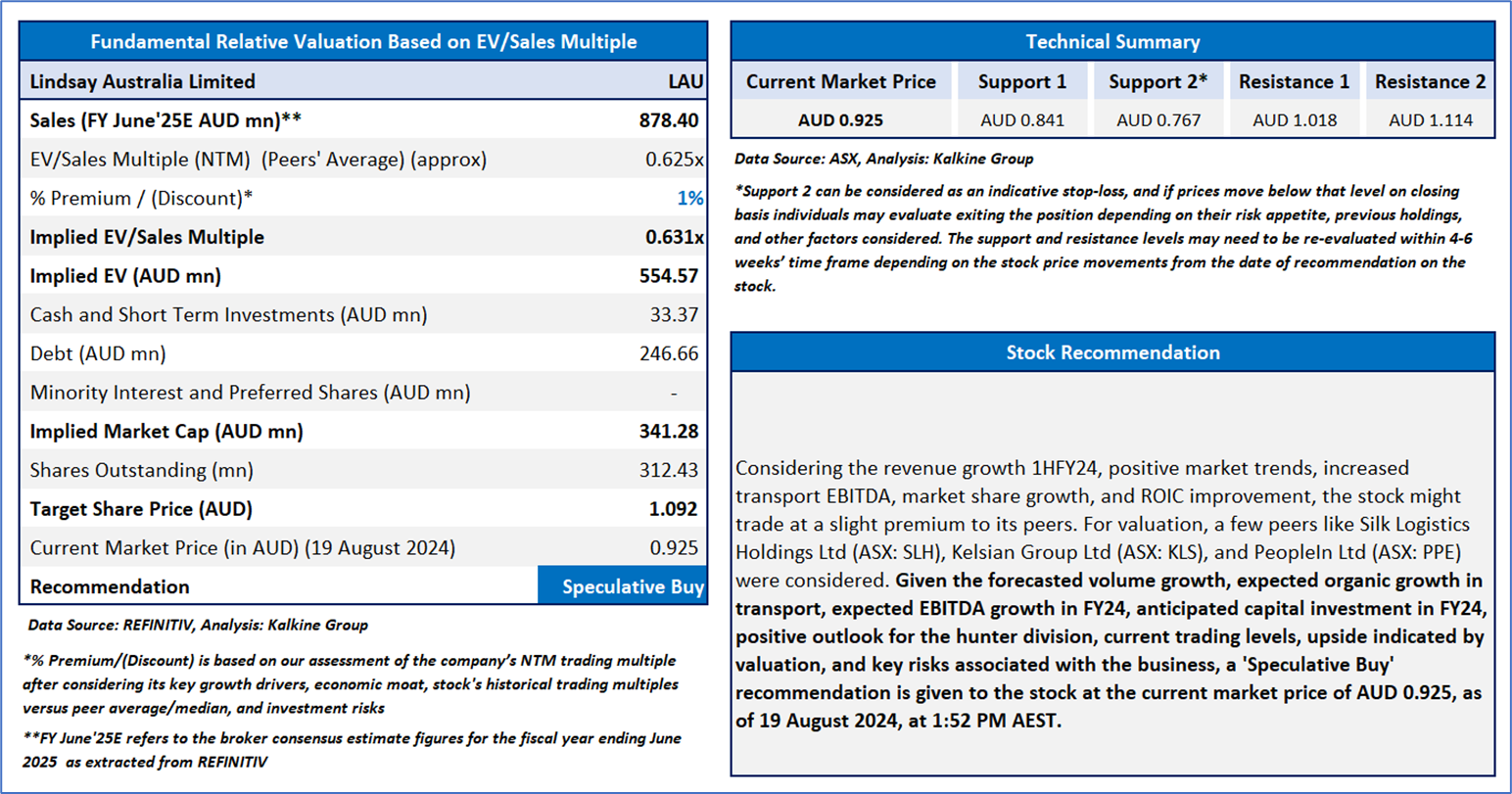Click the 'LAU' ticker symbol
This screenshot has height=794, width=1512.
click(x=685, y=81)
